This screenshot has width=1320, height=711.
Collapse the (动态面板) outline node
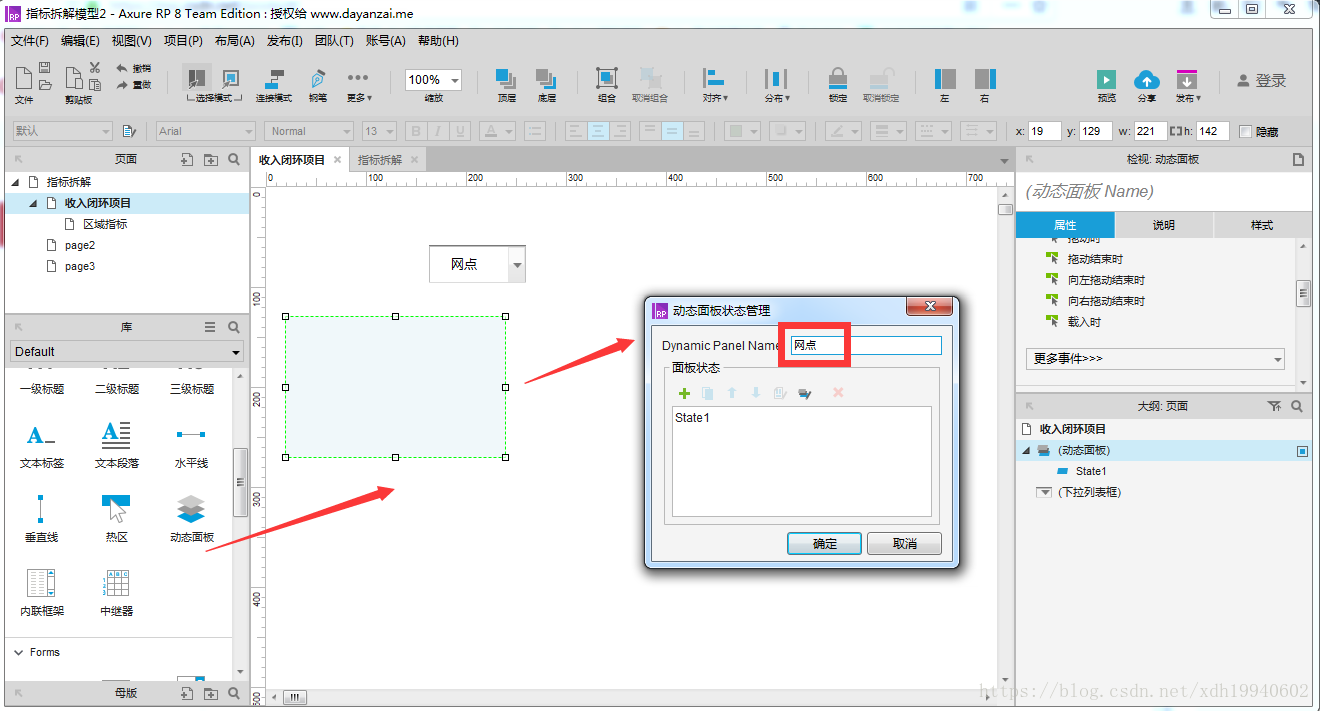(1025, 451)
